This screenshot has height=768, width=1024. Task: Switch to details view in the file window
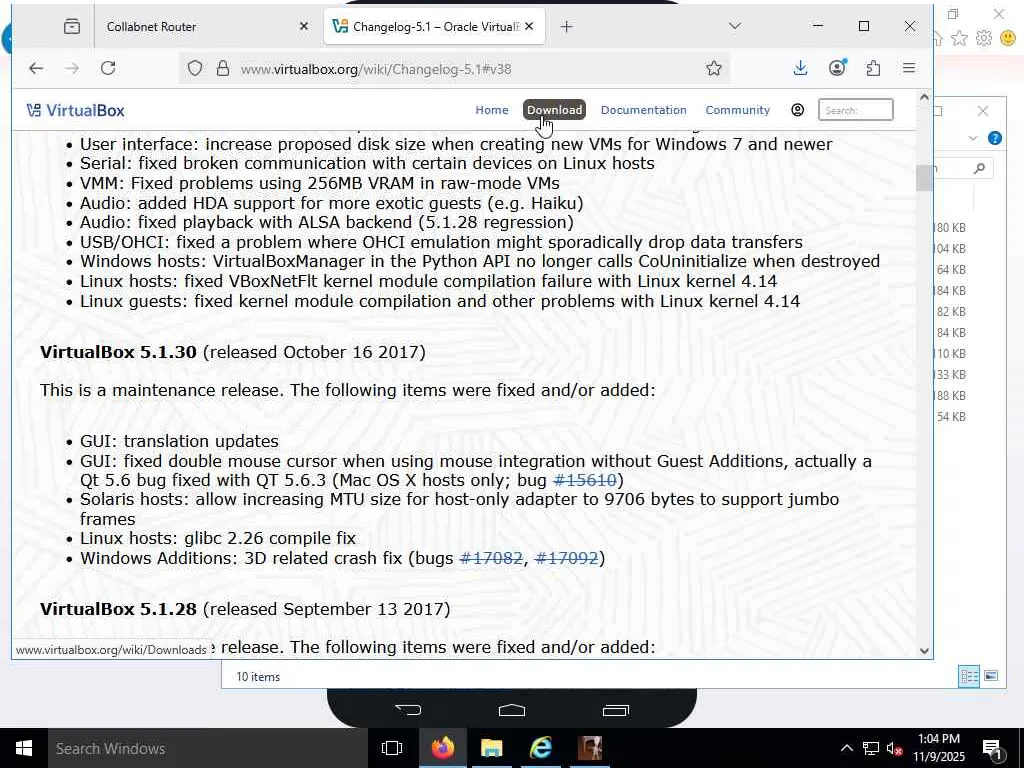[x=968, y=676]
